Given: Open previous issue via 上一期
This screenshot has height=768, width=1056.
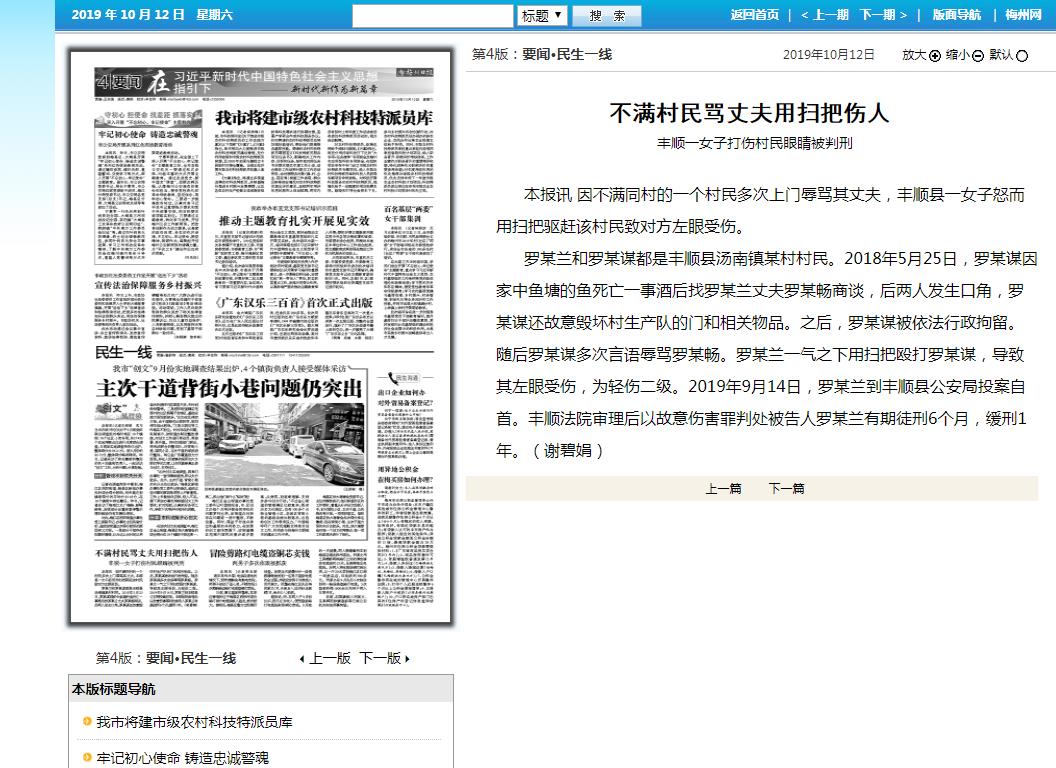Looking at the screenshot, I should pos(824,15).
